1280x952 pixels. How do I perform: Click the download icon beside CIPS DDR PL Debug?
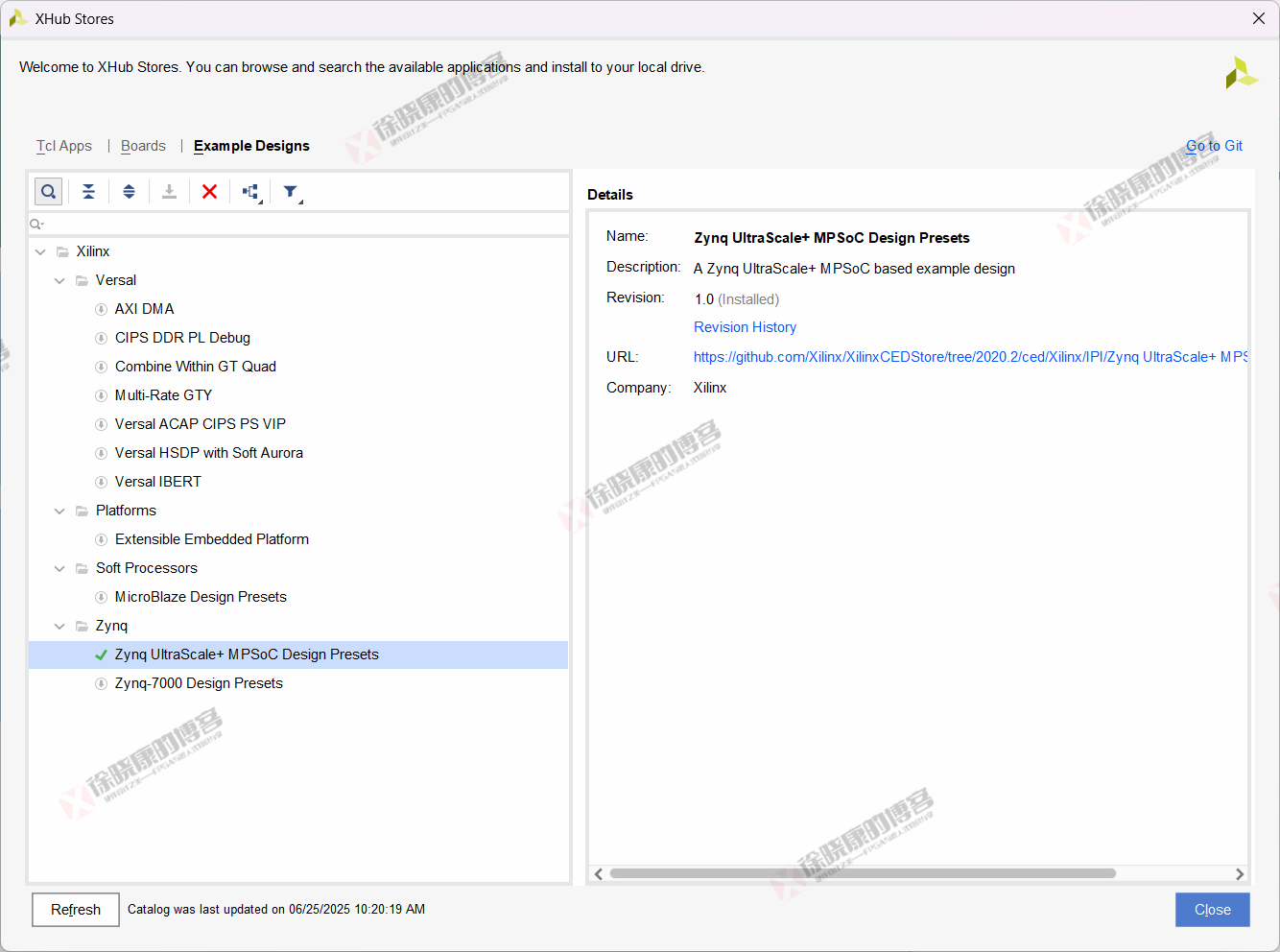(x=101, y=338)
